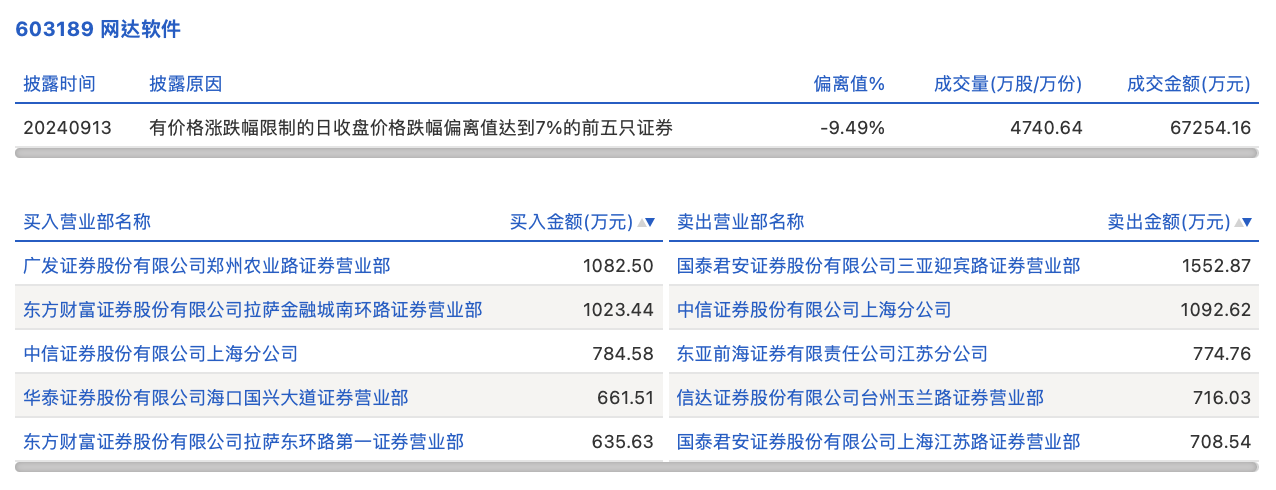Viewport: 1276px width, 490px height.
Task: Open 国泰君安证券三亚迎宾路证券营业部 seller link
Action: 878,266
